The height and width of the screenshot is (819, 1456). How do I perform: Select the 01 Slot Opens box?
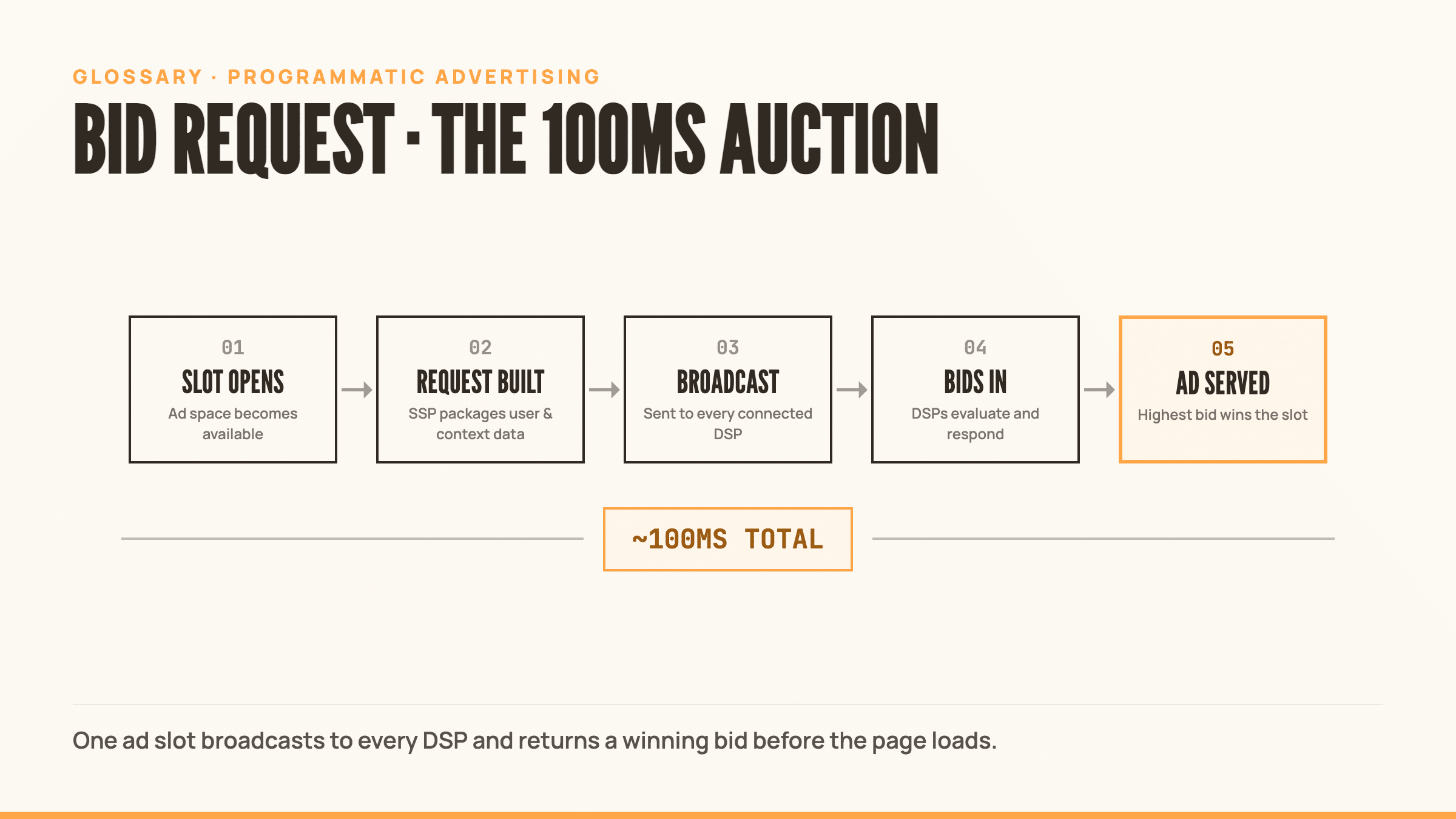[x=233, y=389]
